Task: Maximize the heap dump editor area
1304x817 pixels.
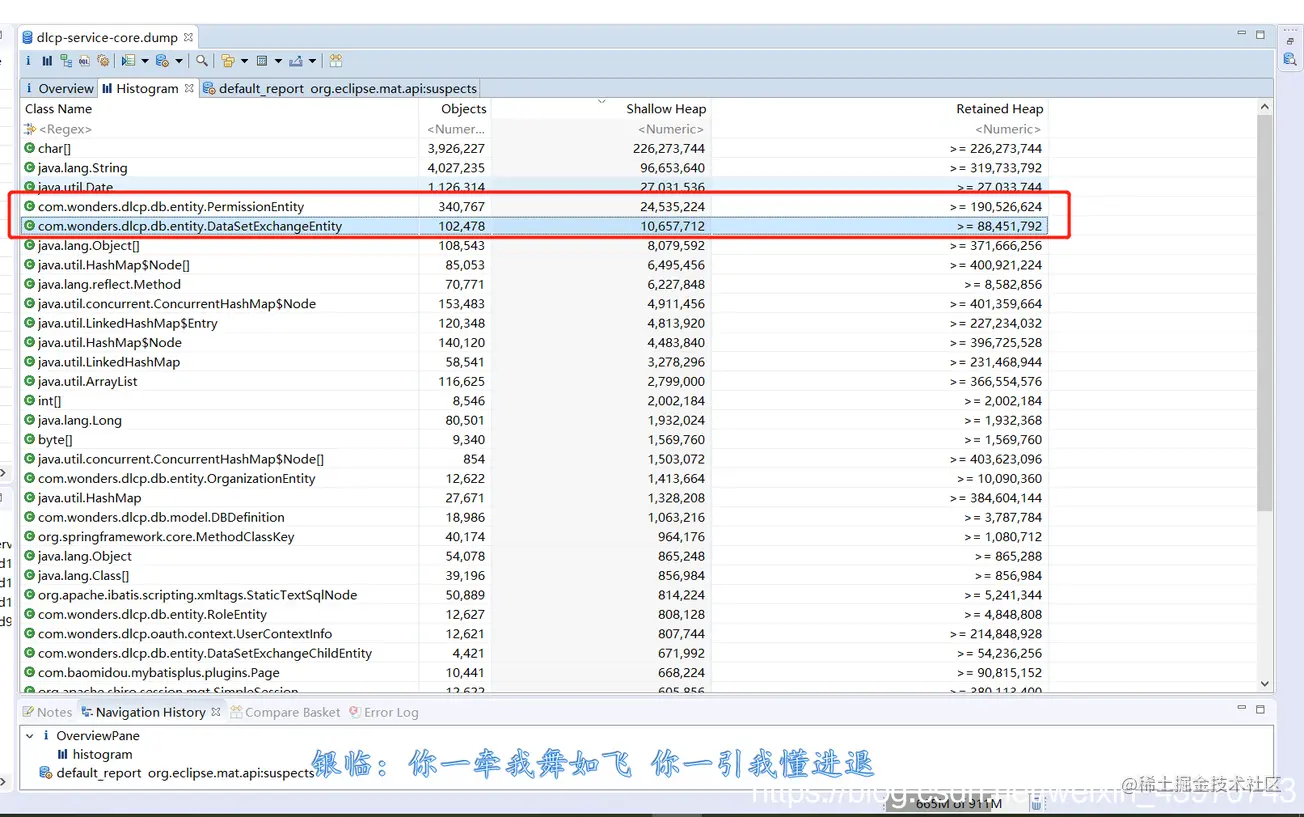Action: pyautogui.click(x=1260, y=35)
